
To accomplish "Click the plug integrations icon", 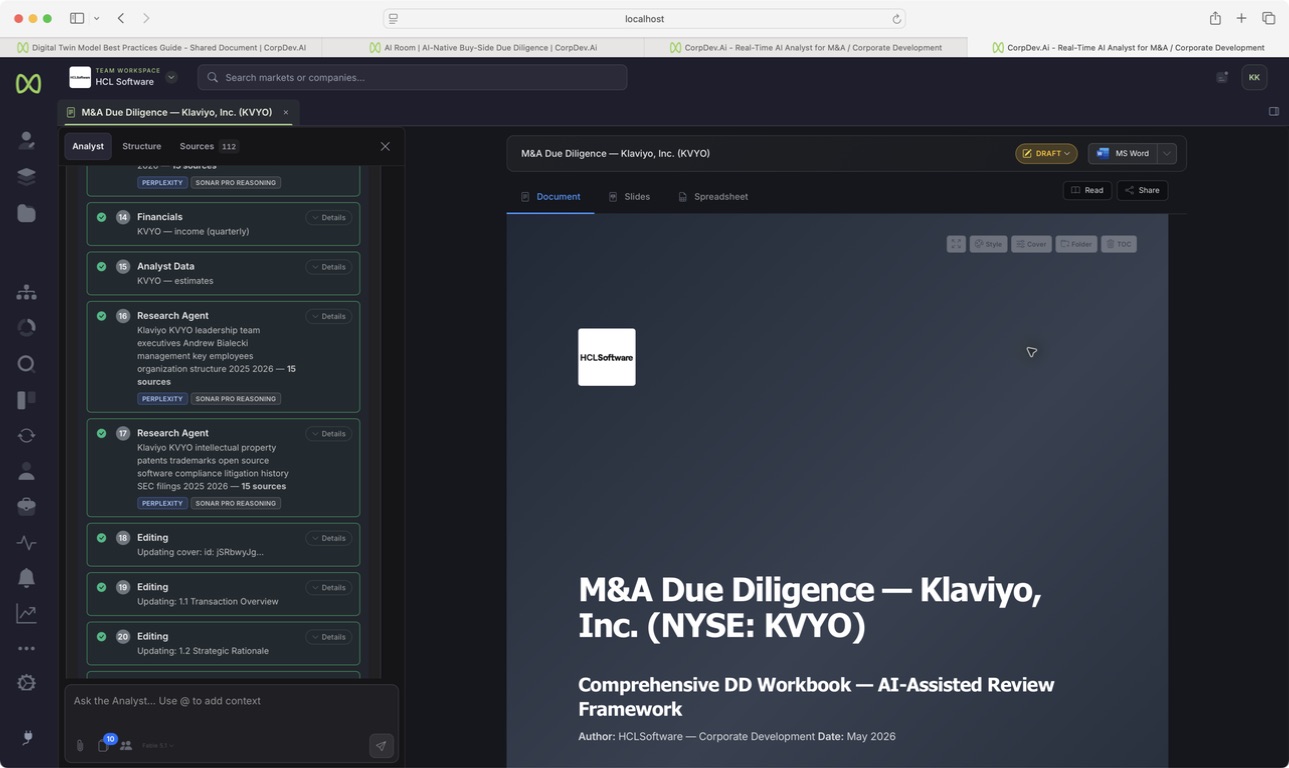I will pyautogui.click(x=27, y=738).
